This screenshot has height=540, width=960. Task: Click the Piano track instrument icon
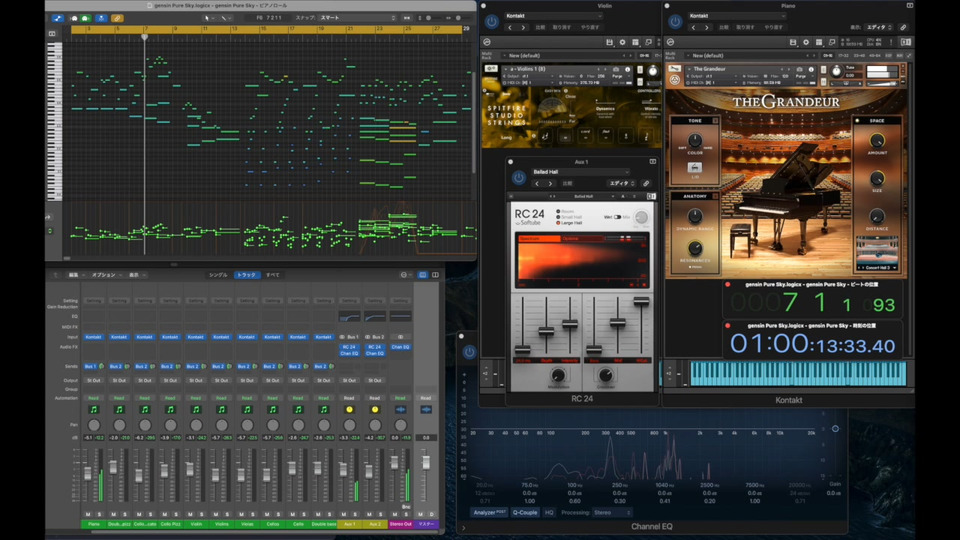point(94,409)
